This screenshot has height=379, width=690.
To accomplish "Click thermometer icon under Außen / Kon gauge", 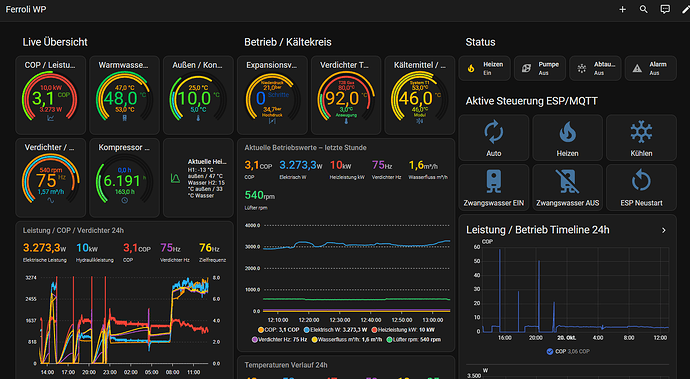I will [x=198, y=118].
